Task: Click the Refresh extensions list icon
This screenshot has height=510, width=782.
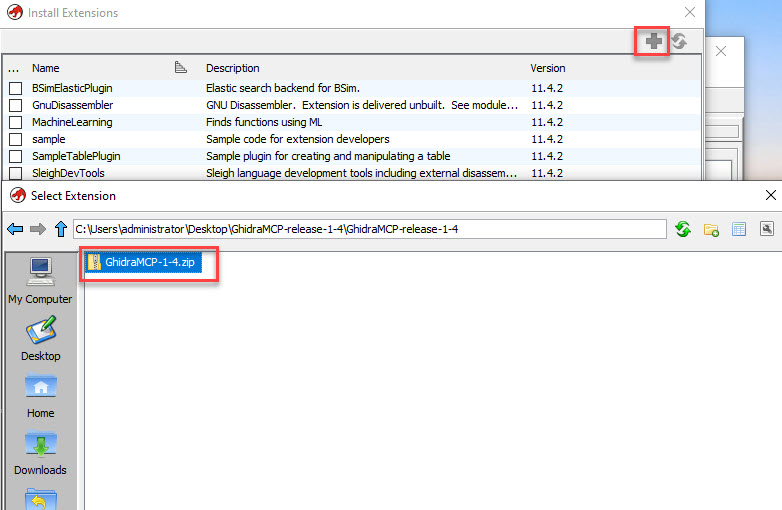Action: click(679, 41)
